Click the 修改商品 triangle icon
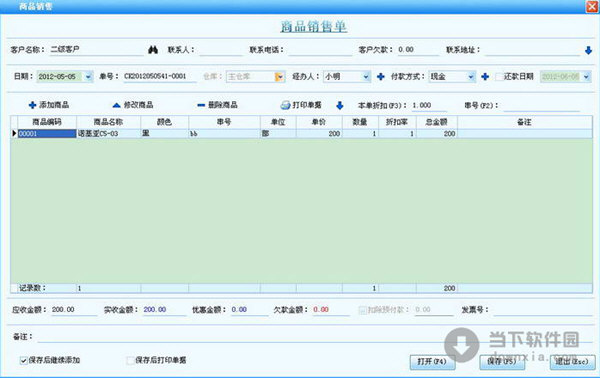600x378 pixels. click(x=116, y=105)
